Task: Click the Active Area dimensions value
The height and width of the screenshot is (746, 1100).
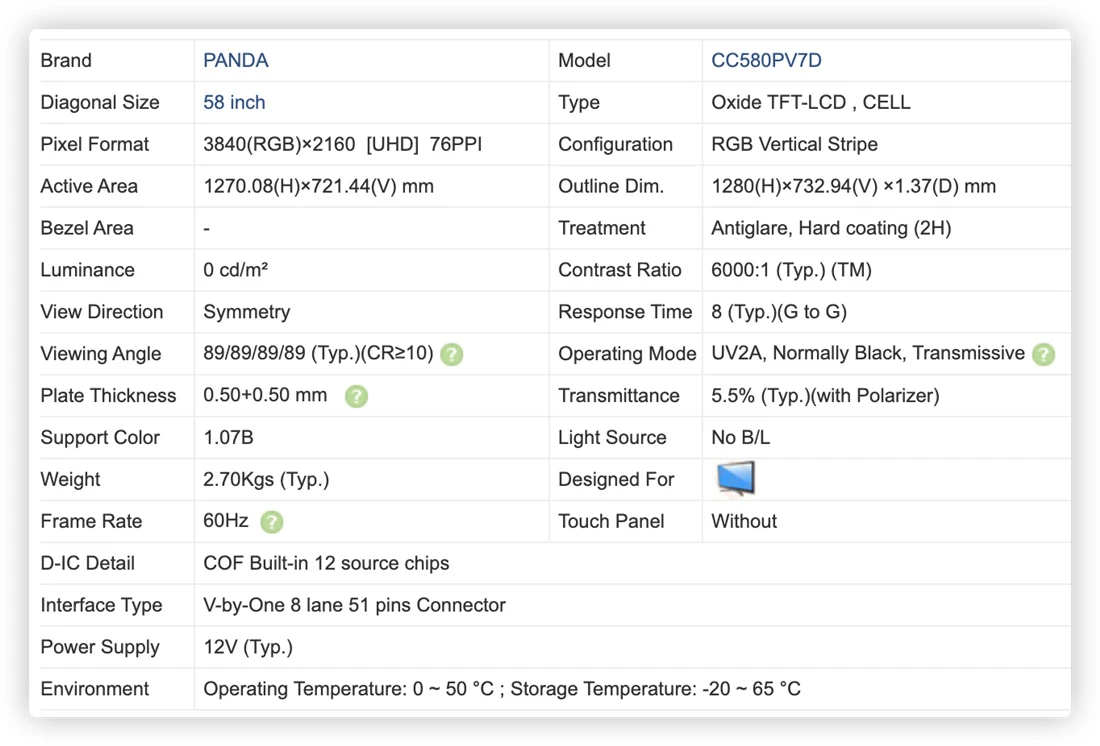Action: (x=318, y=187)
